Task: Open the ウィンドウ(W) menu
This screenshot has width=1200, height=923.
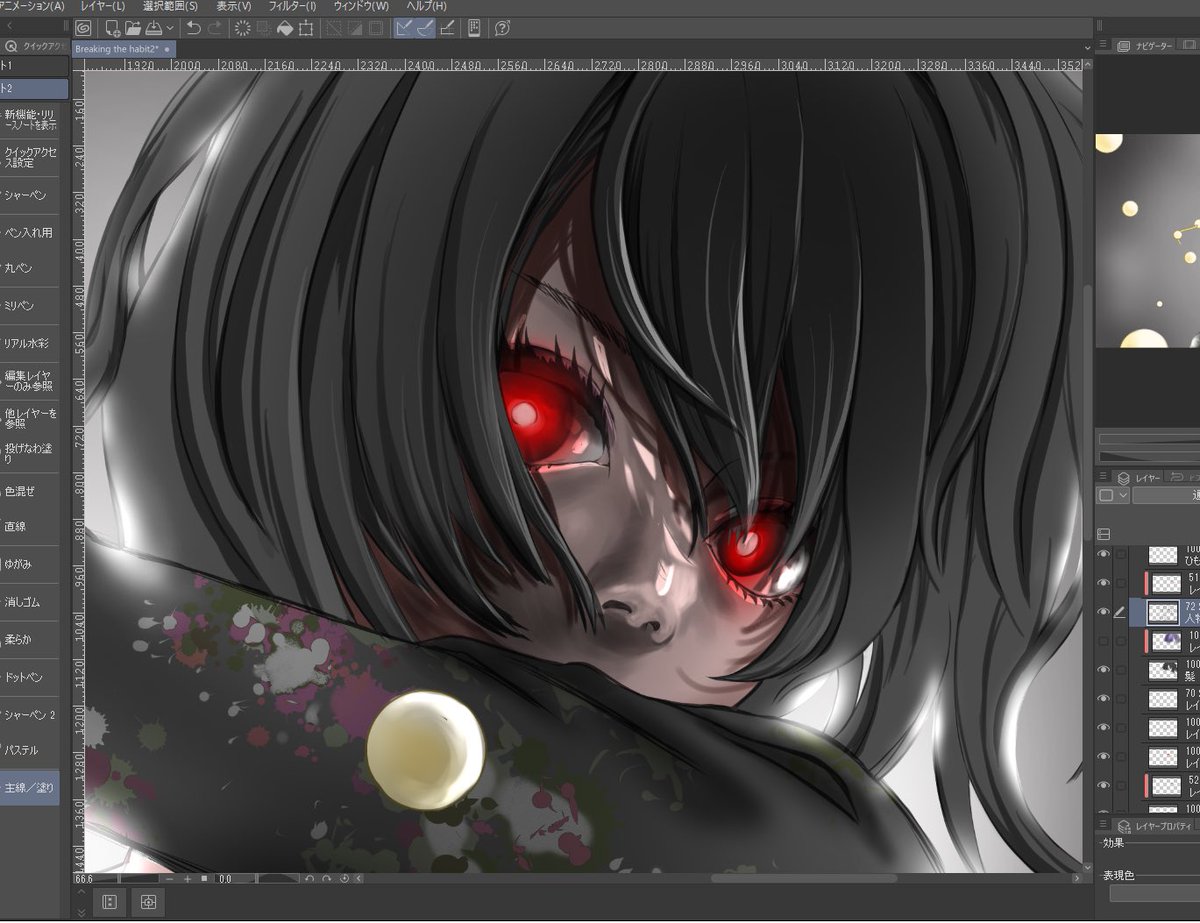Action: (x=361, y=6)
